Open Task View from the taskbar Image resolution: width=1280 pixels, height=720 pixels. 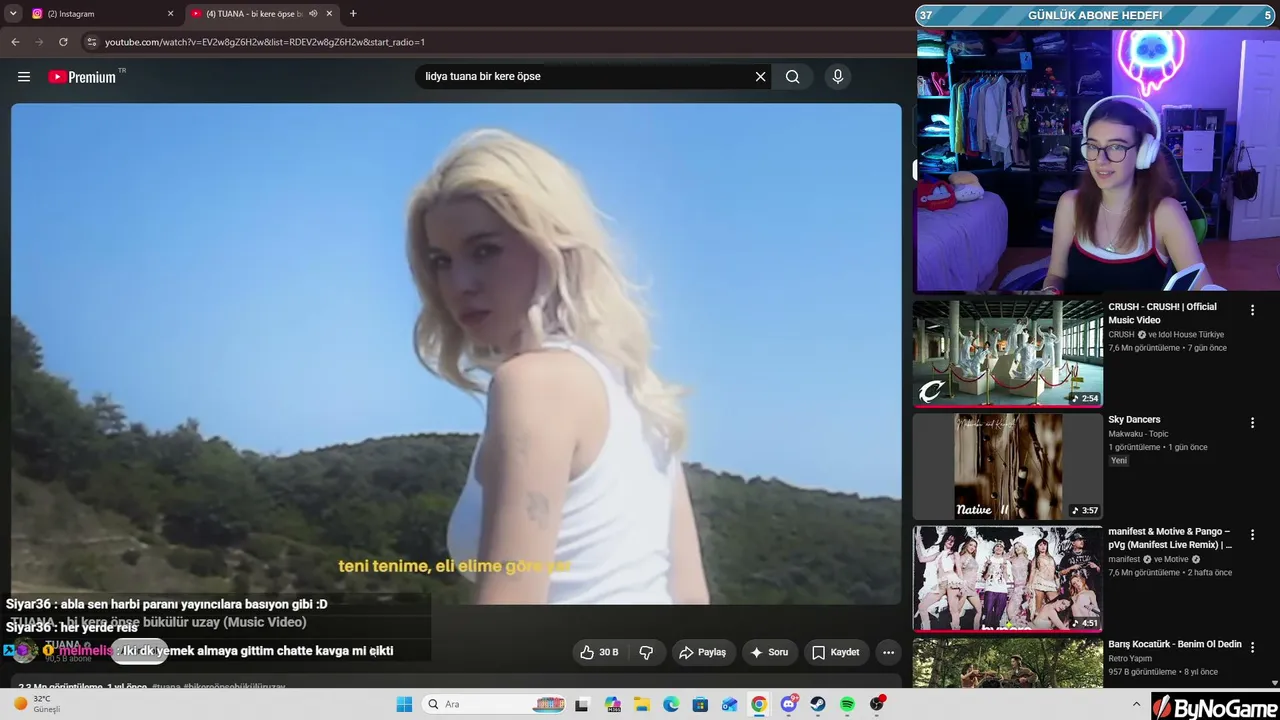pyautogui.click(x=582, y=704)
